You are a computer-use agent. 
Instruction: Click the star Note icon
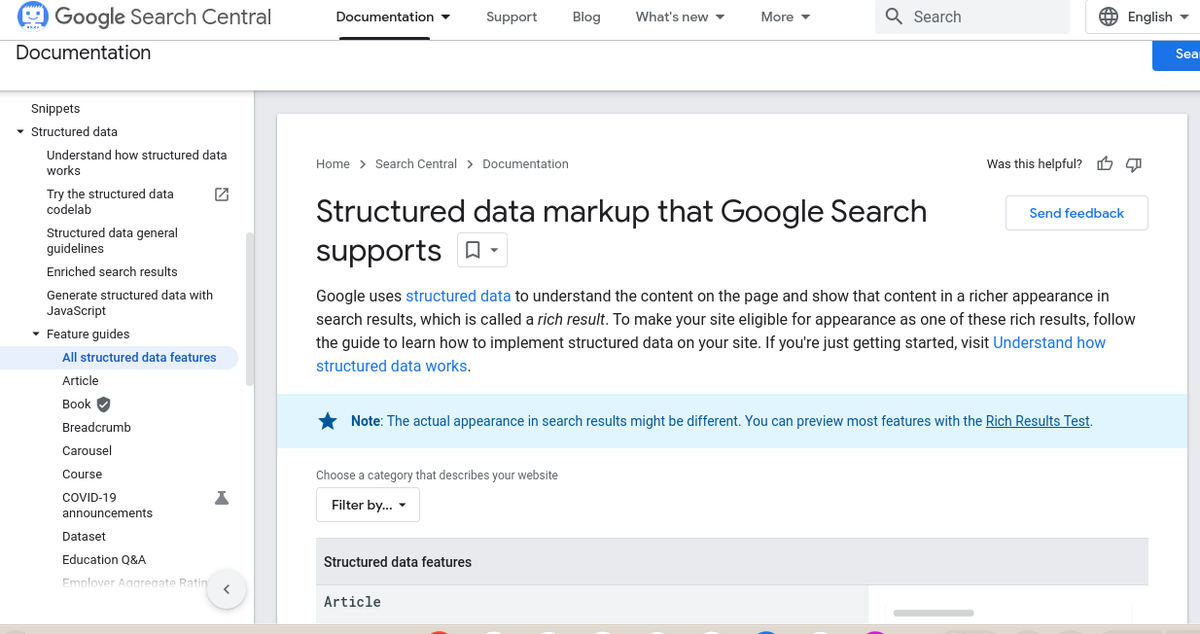click(328, 421)
